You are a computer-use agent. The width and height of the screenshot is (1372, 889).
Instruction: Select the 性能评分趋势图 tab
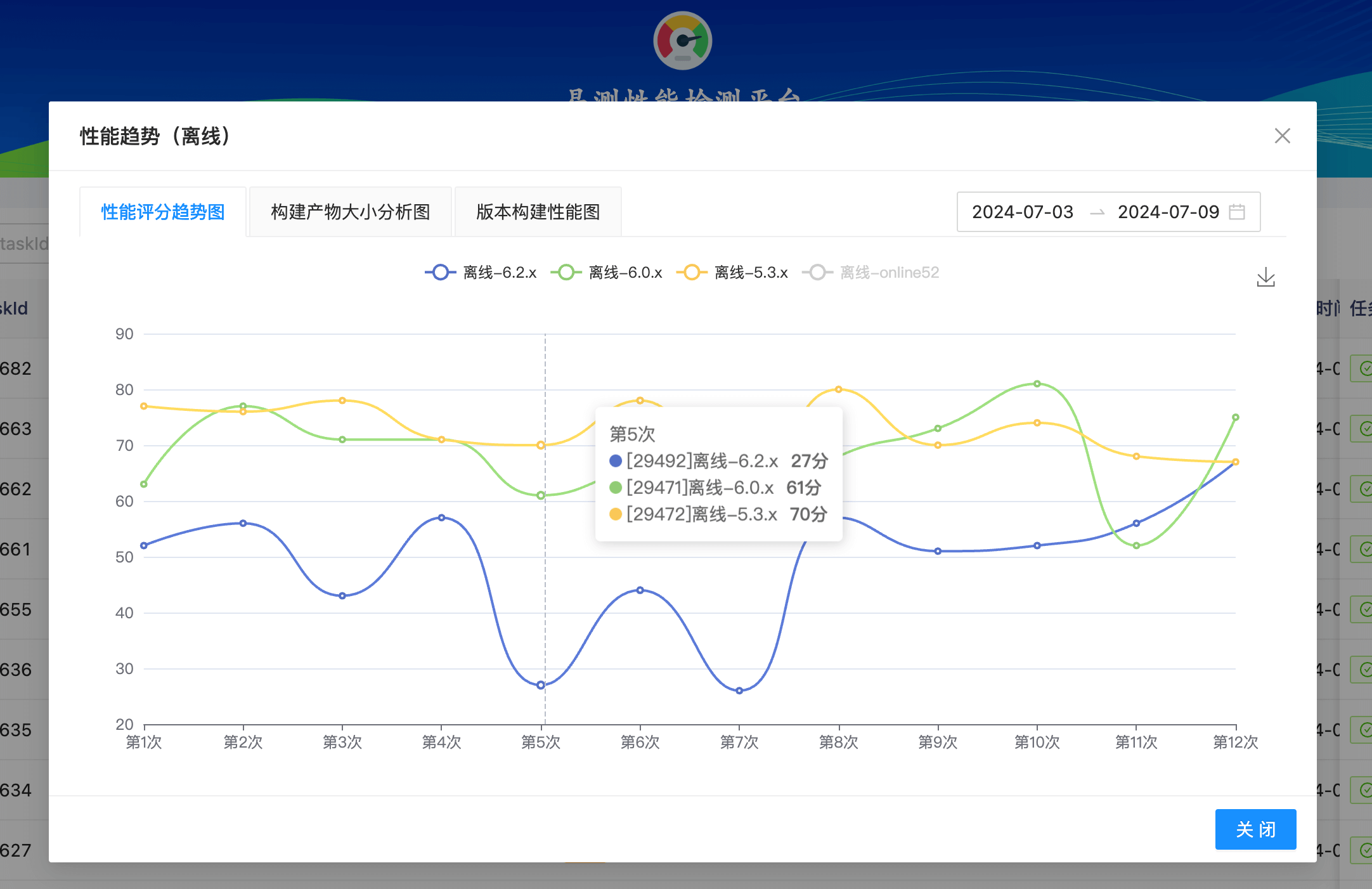[163, 212]
